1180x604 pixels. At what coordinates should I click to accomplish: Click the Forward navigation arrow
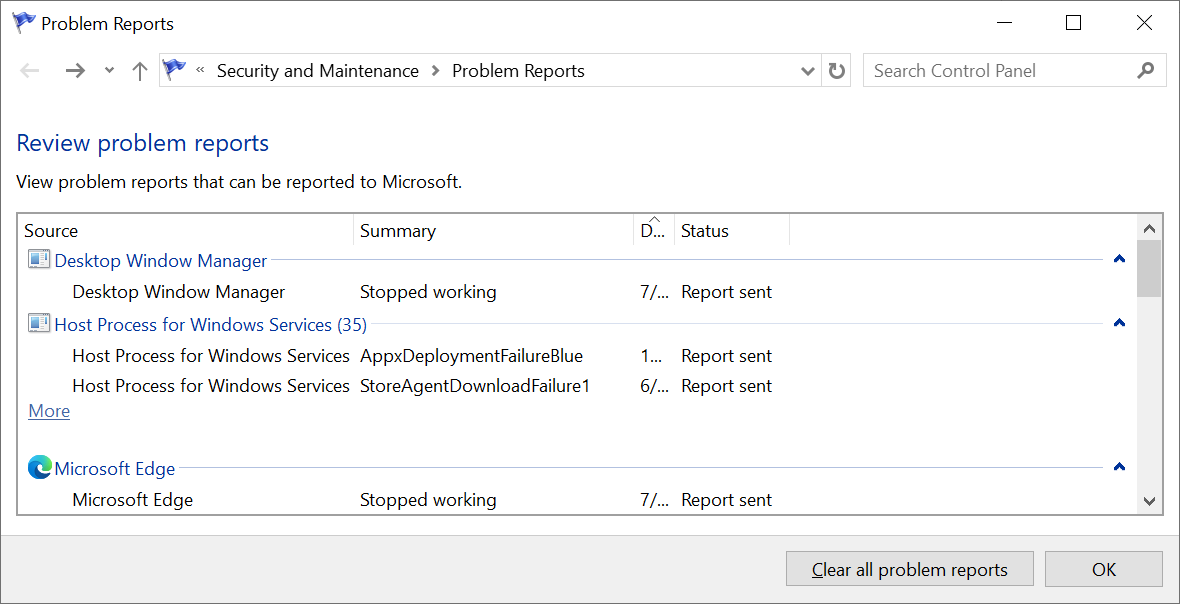coord(74,71)
